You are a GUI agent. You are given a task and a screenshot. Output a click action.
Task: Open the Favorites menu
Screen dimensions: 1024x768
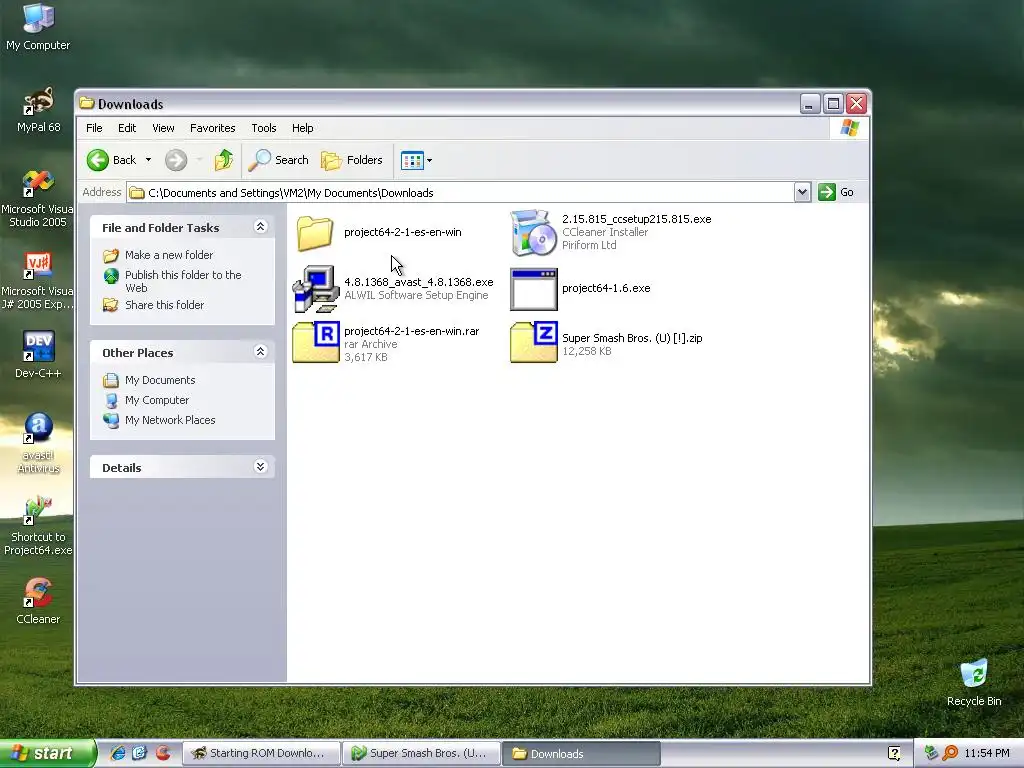pos(212,128)
